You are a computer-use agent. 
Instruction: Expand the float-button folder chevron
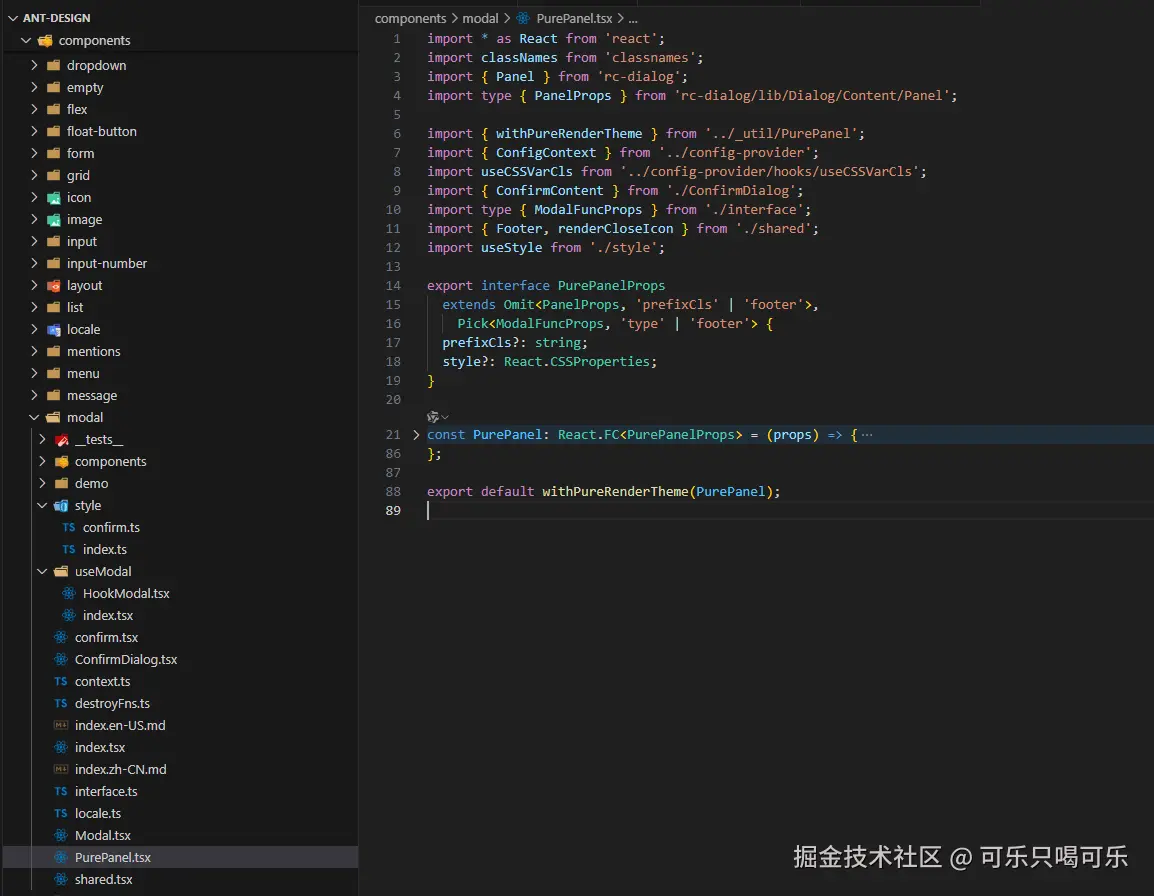coord(34,131)
